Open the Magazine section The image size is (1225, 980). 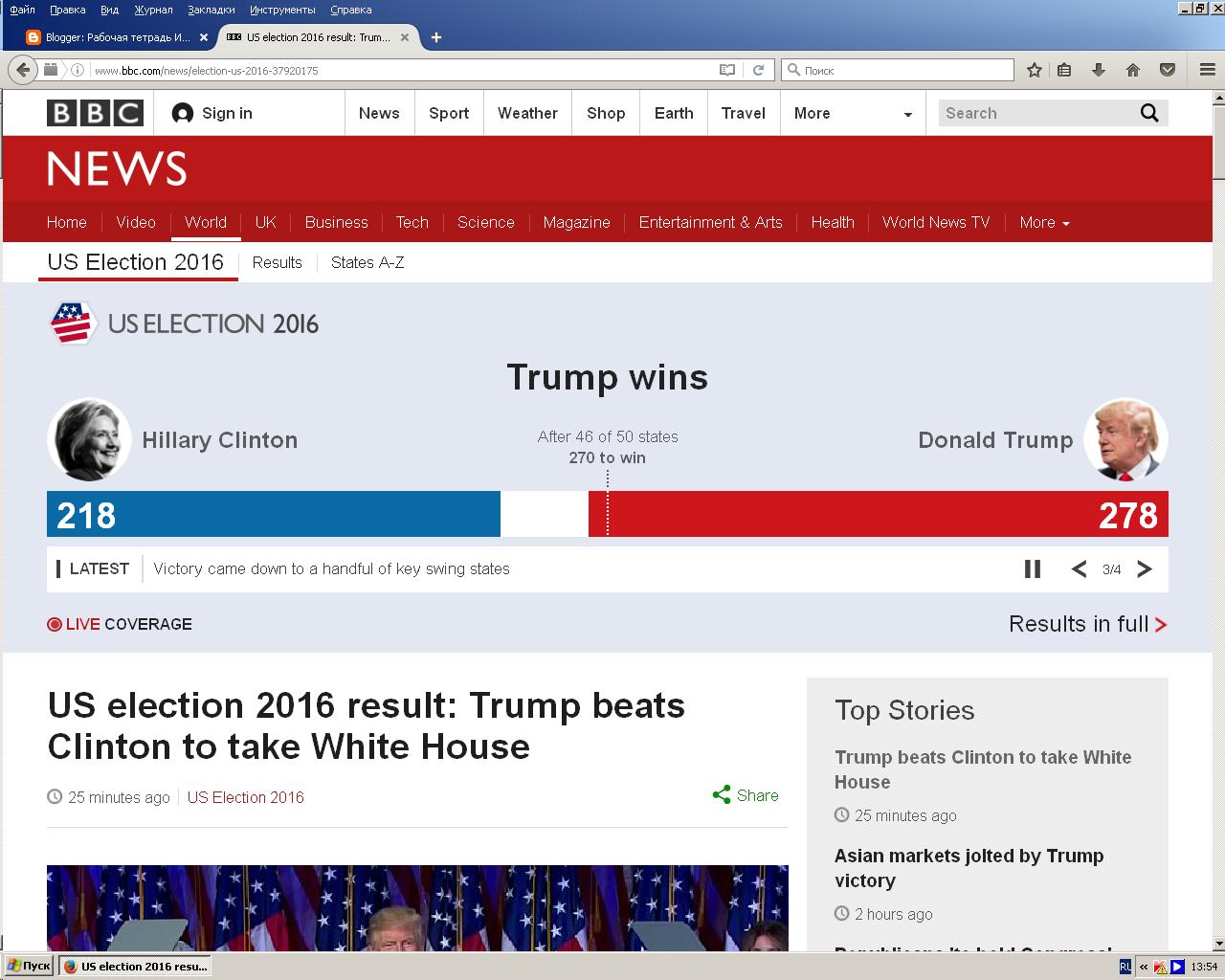click(x=576, y=222)
